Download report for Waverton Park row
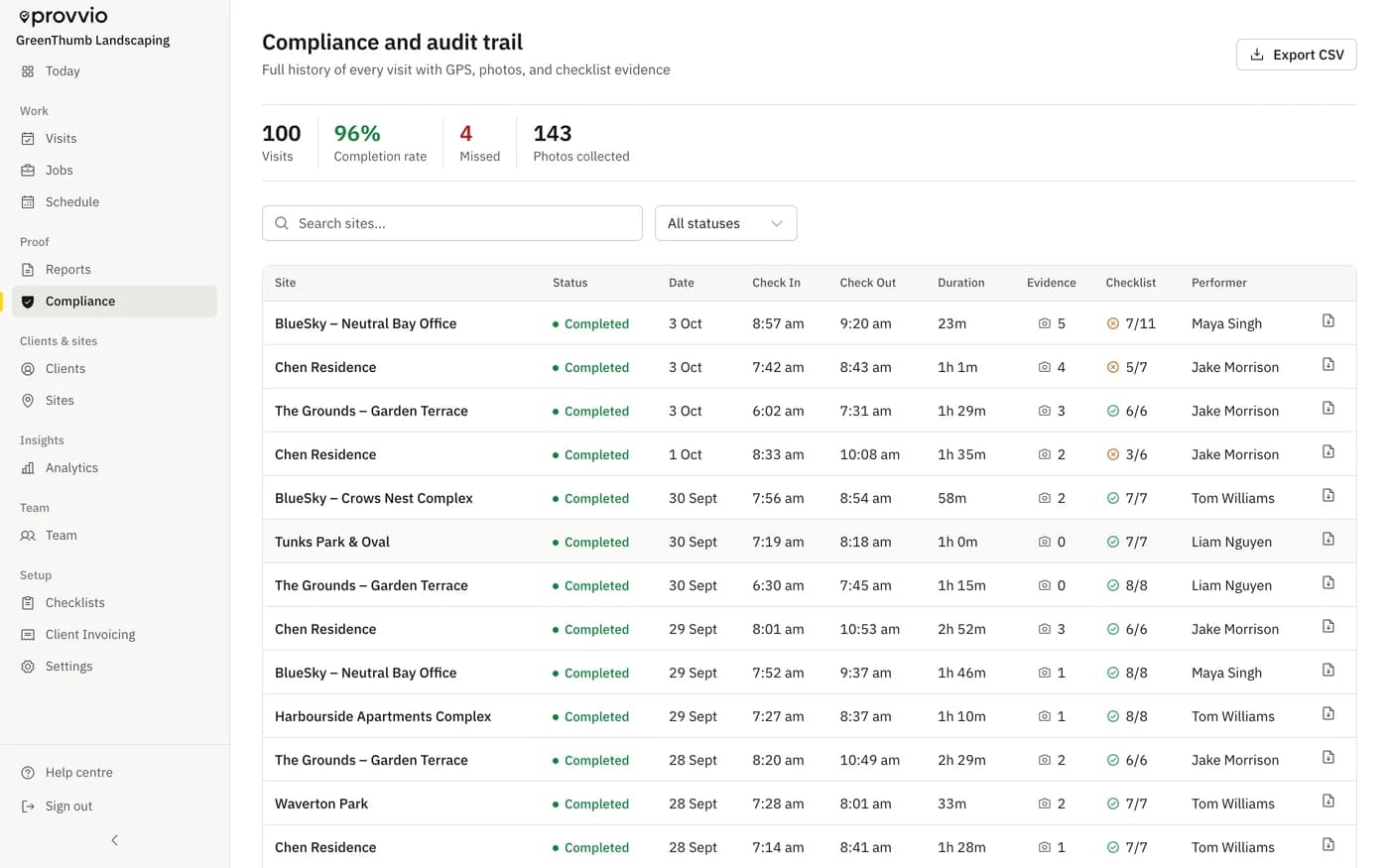Image resolution: width=1389 pixels, height=868 pixels. click(1328, 801)
